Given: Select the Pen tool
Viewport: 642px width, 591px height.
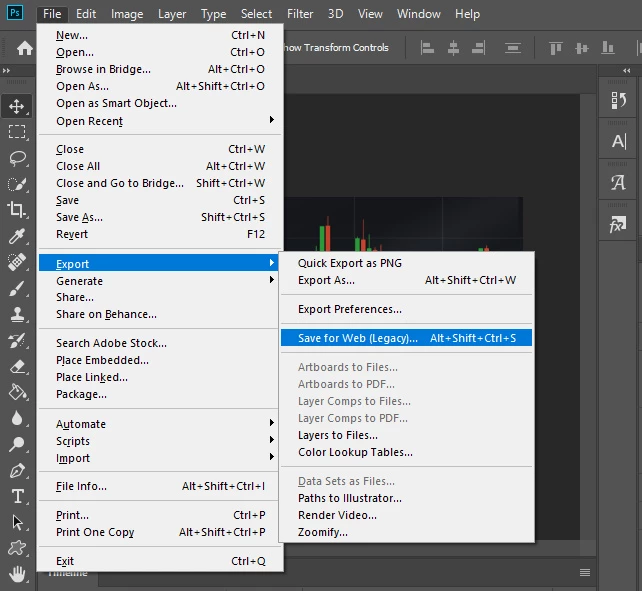Looking at the screenshot, I should click(16, 471).
